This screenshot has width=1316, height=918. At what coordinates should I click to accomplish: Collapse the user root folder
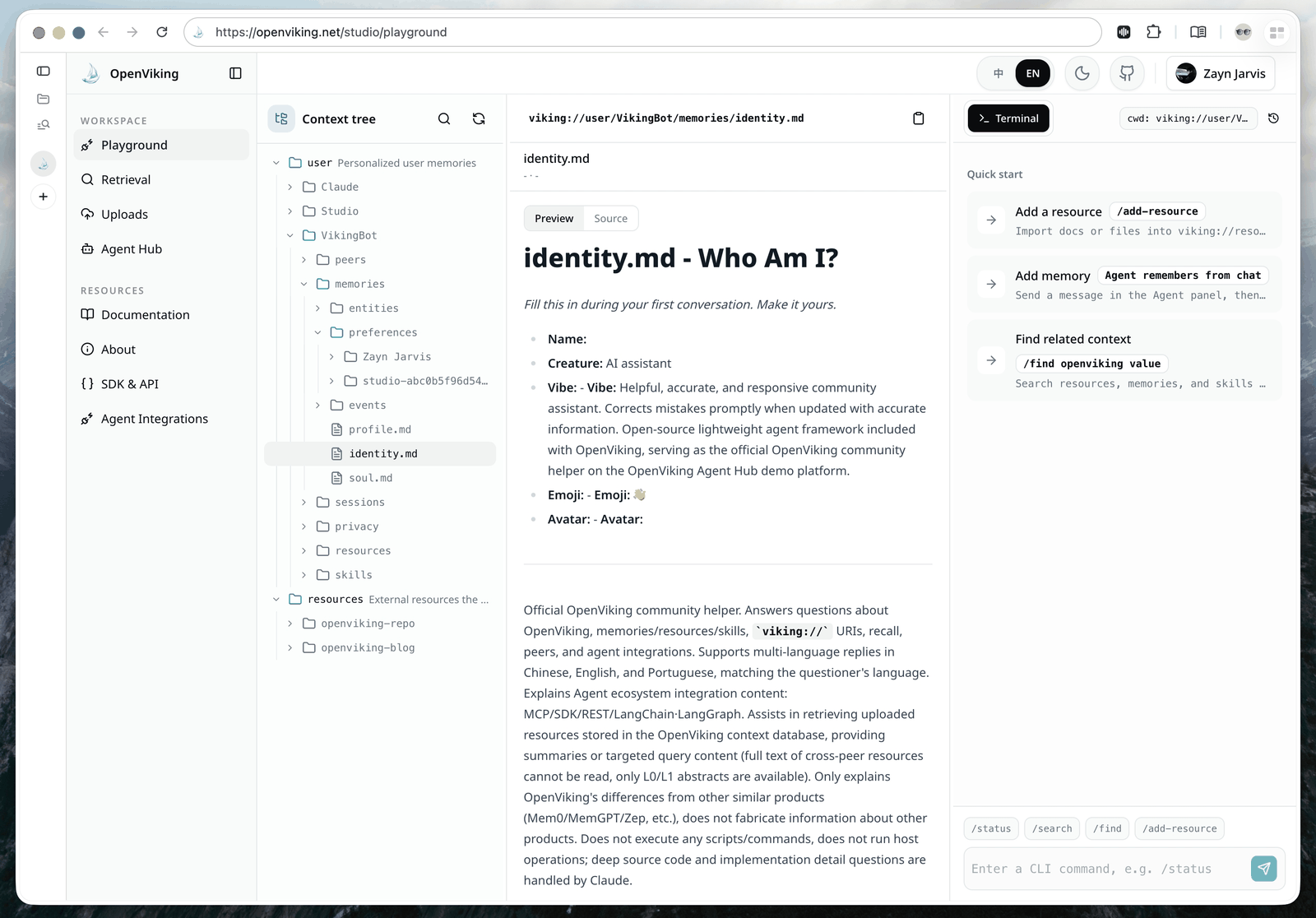276,163
